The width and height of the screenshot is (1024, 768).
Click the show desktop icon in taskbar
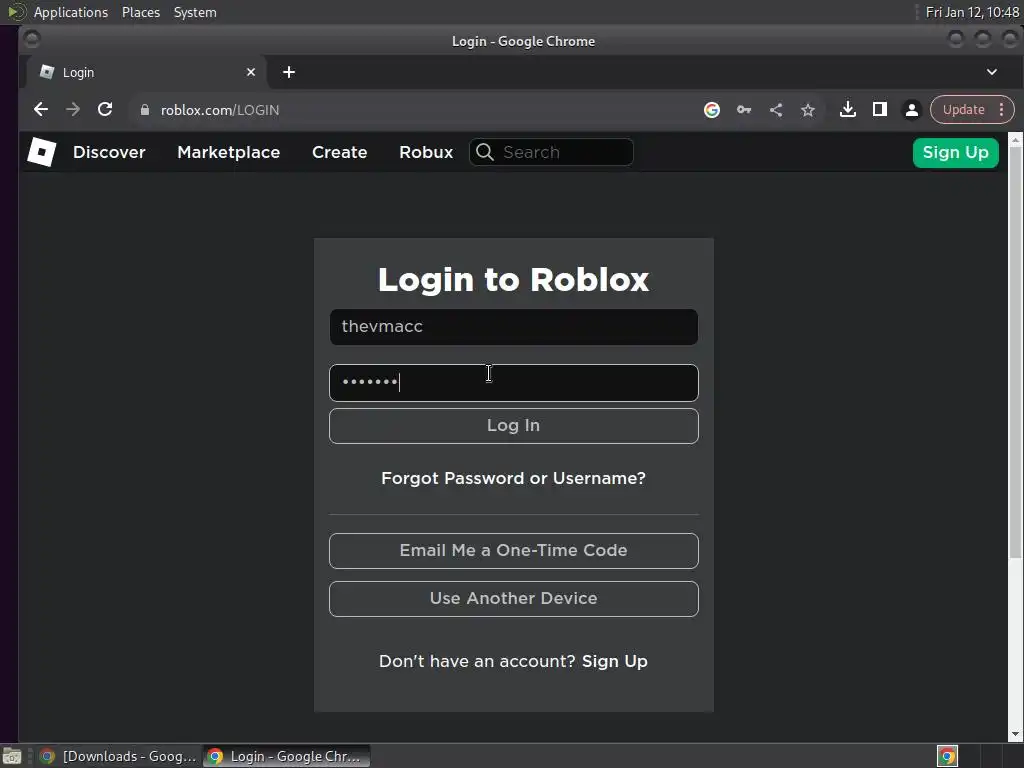tap(12, 756)
